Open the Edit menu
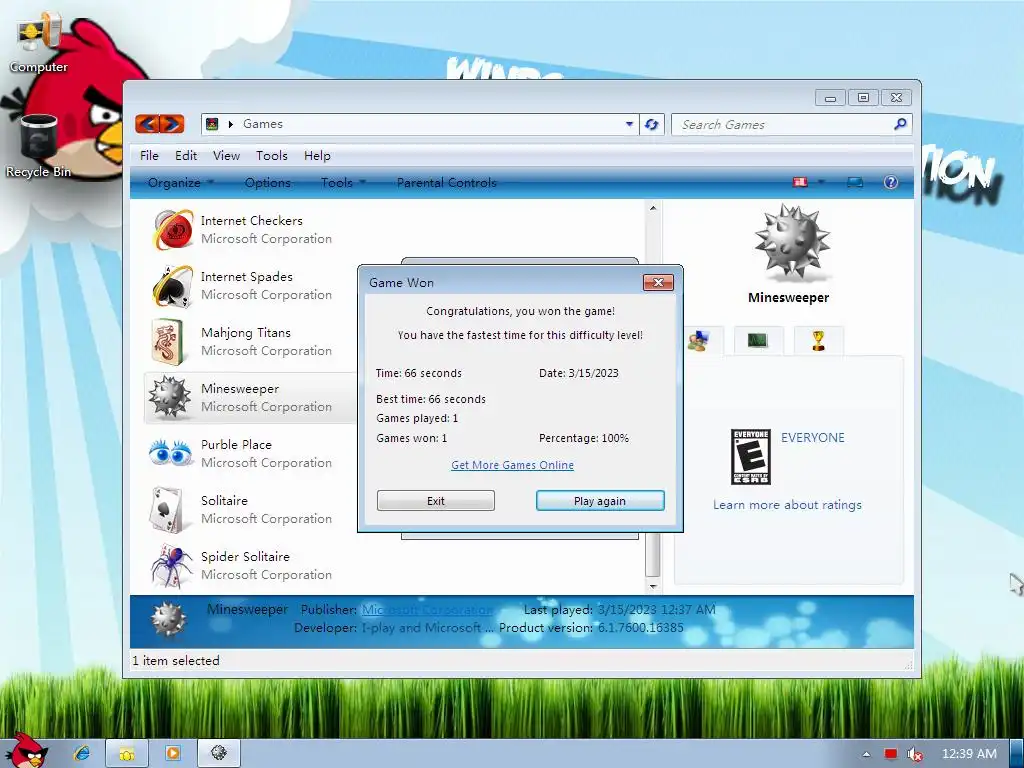 click(186, 155)
